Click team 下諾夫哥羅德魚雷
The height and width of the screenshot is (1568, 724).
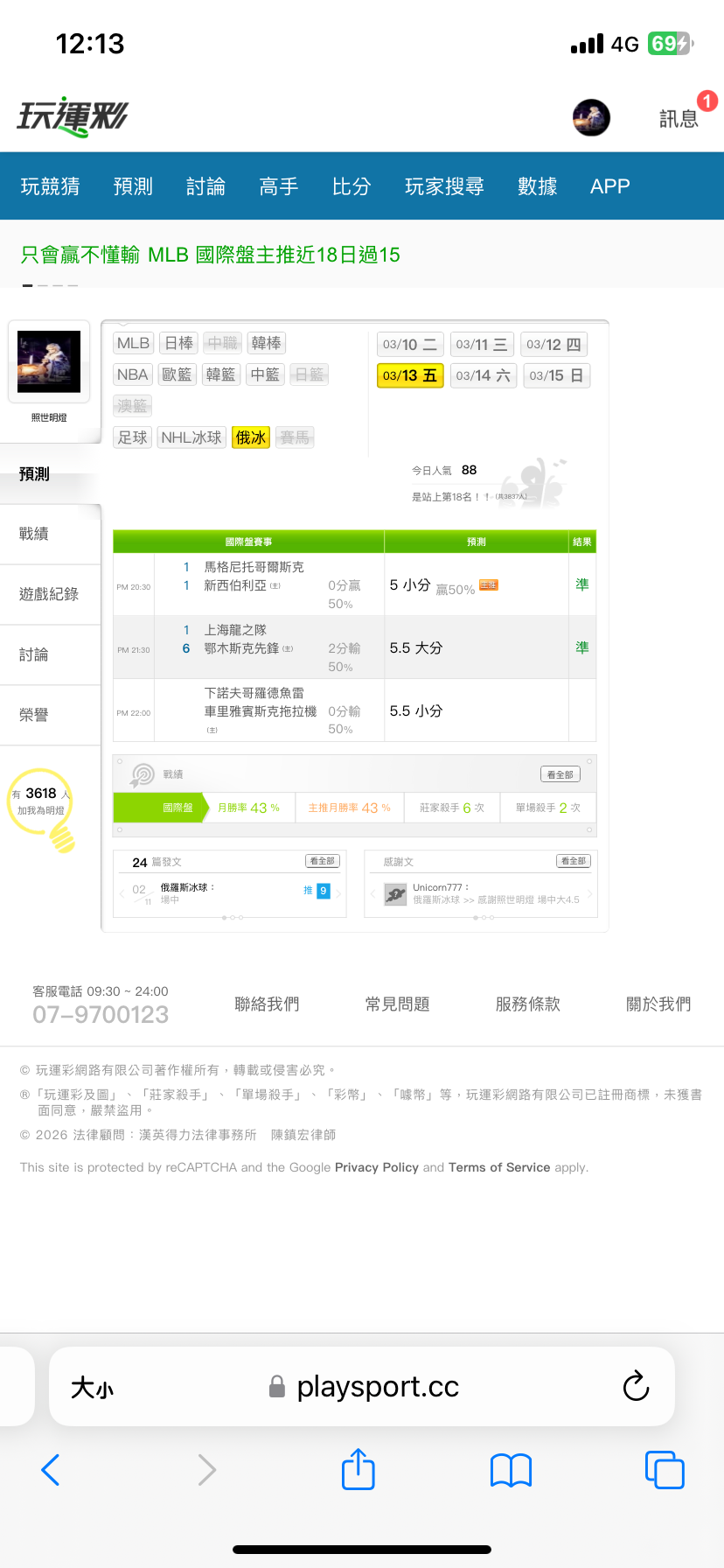[254, 692]
